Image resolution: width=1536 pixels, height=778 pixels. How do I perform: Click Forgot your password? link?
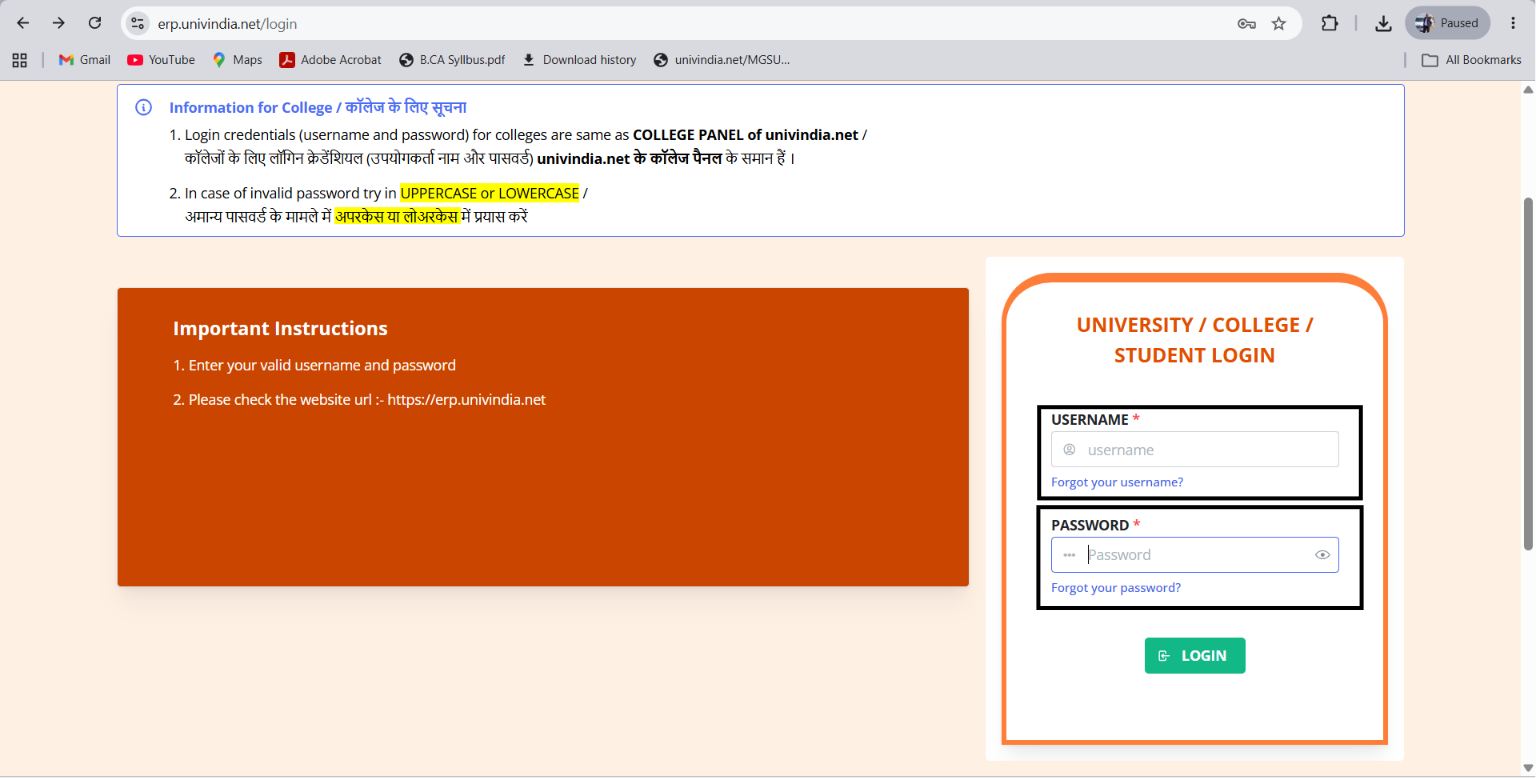(x=1116, y=588)
